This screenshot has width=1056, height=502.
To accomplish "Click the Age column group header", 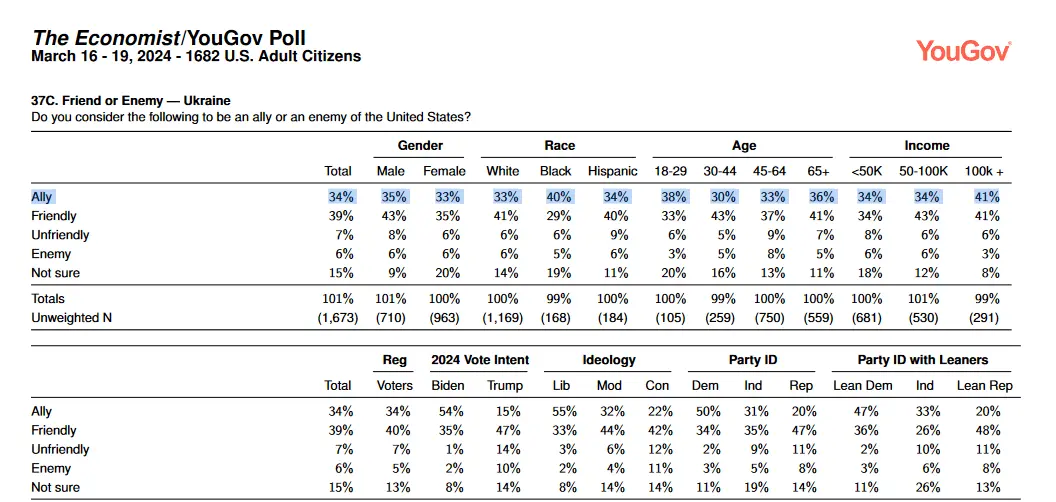I will point(744,145).
